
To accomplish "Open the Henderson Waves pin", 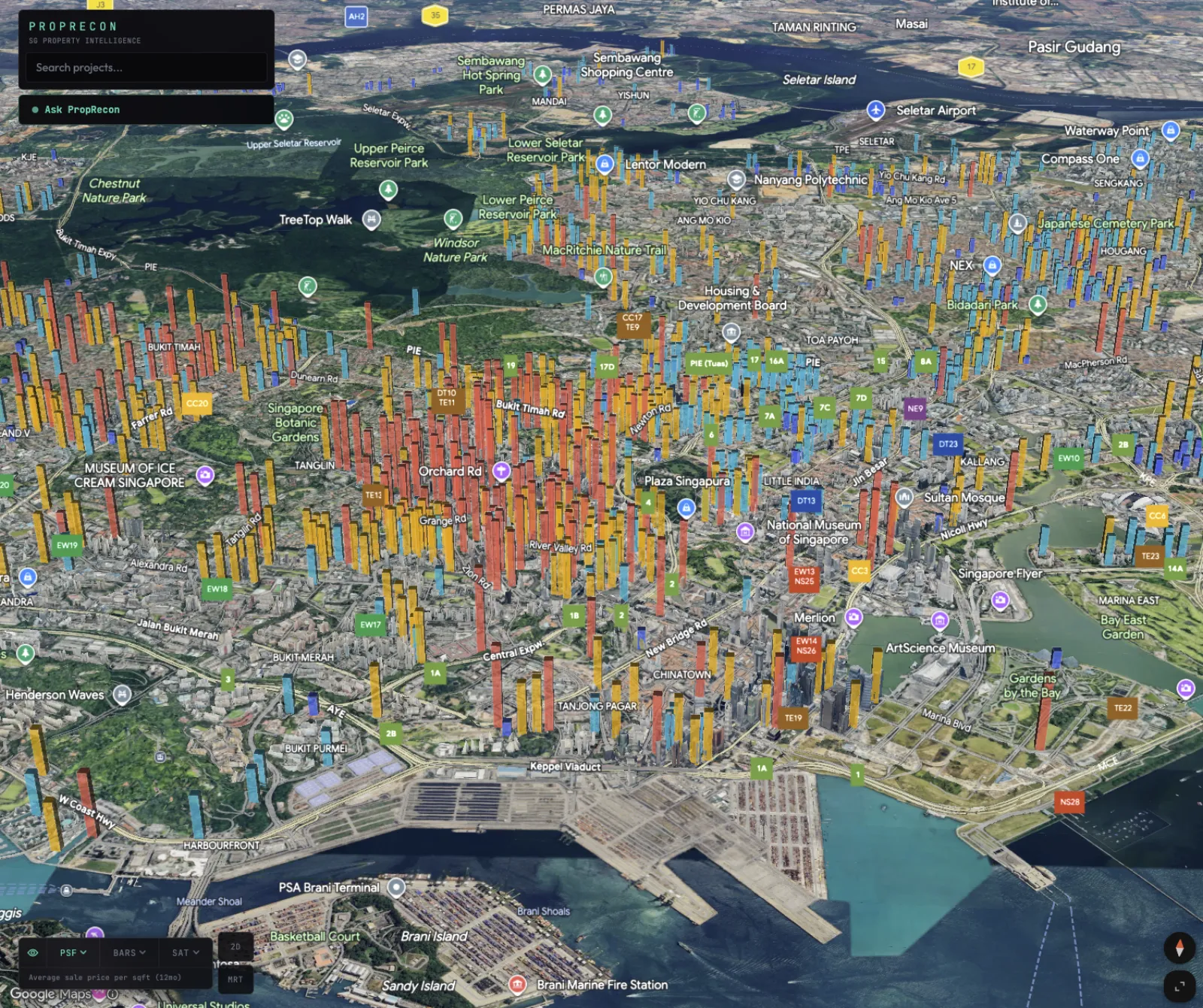I will pyautogui.click(x=122, y=695).
